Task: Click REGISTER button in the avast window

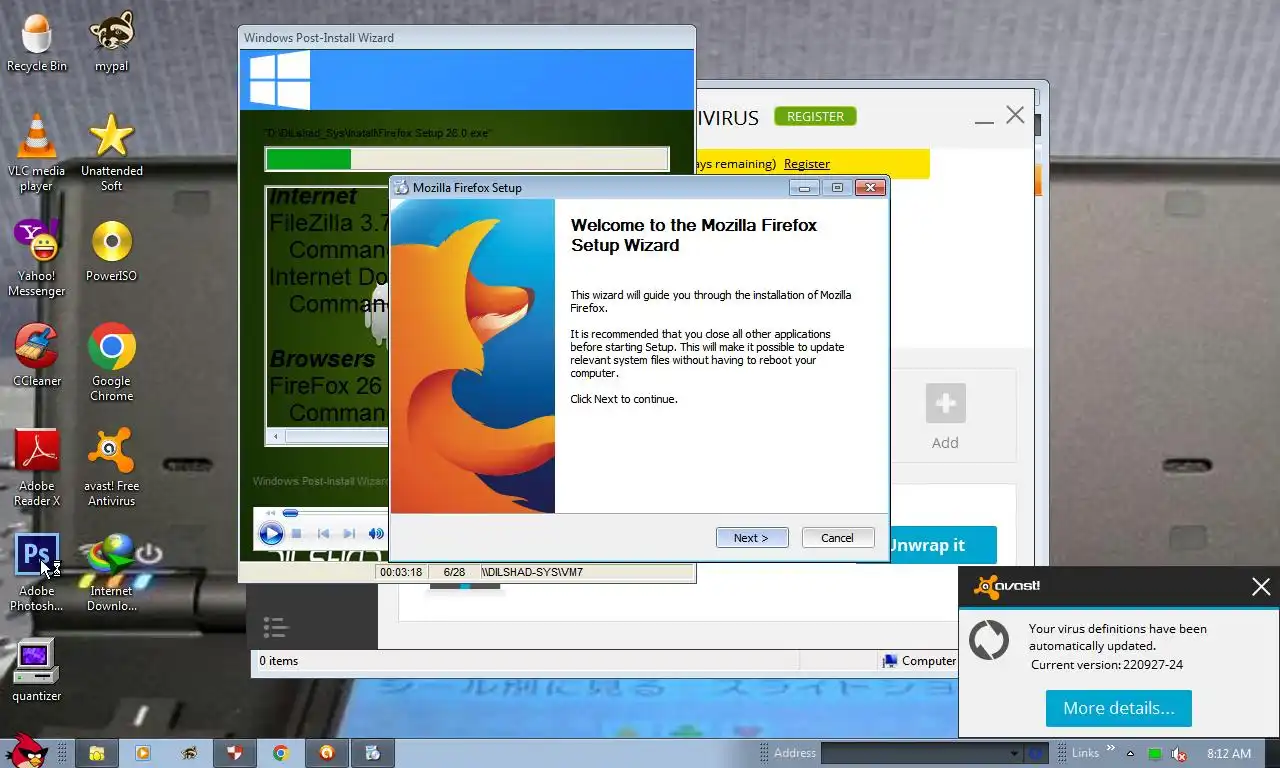Action: pos(815,116)
